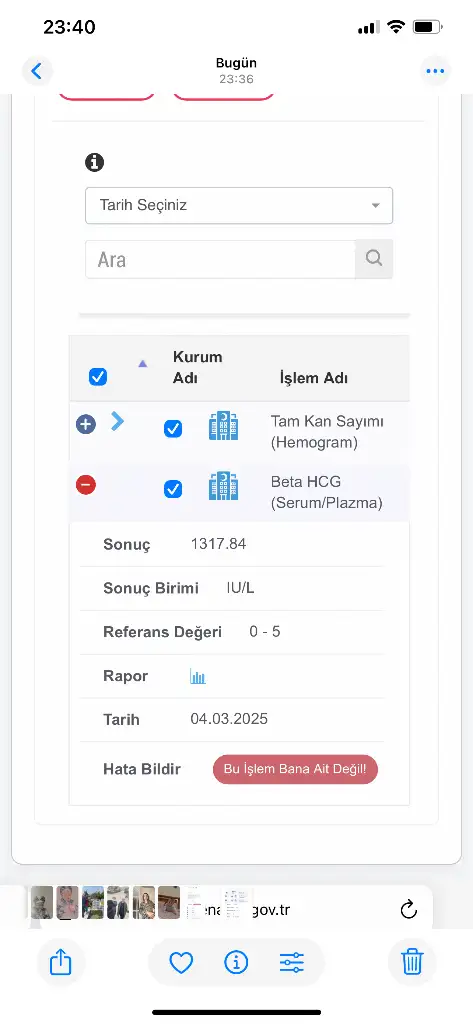Open the three-dots more options menu
Image resolution: width=473 pixels, height=1024 pixels.
[x=435, y=71]
